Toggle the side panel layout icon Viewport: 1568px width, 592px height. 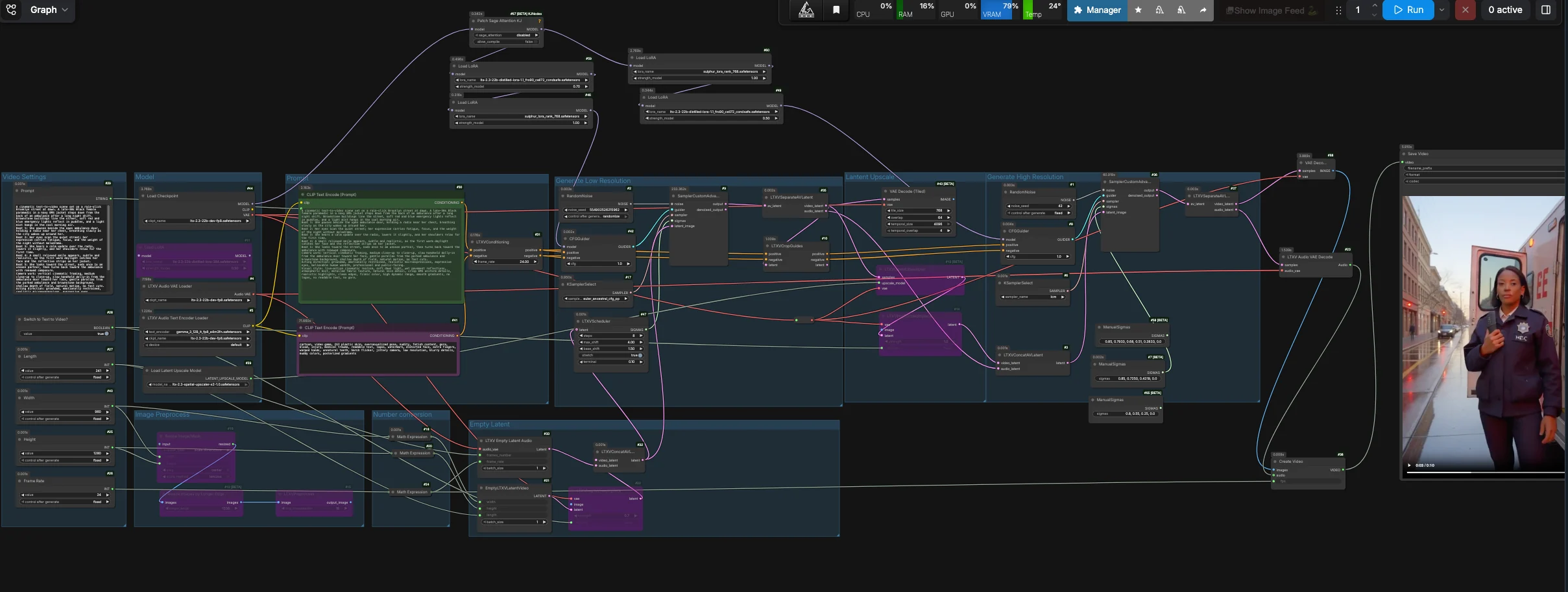(1546, 10)
